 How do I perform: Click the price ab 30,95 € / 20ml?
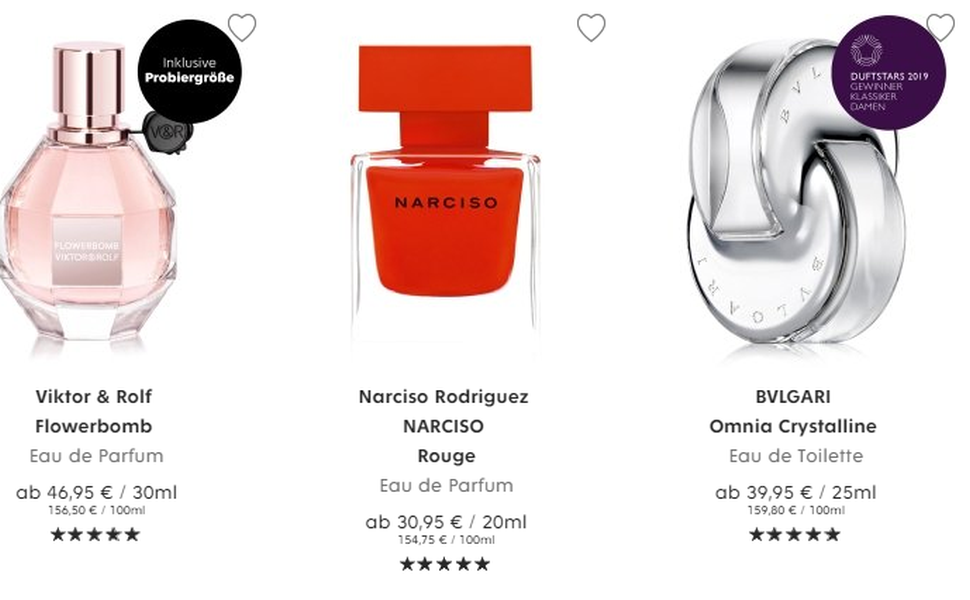point(446,522)
